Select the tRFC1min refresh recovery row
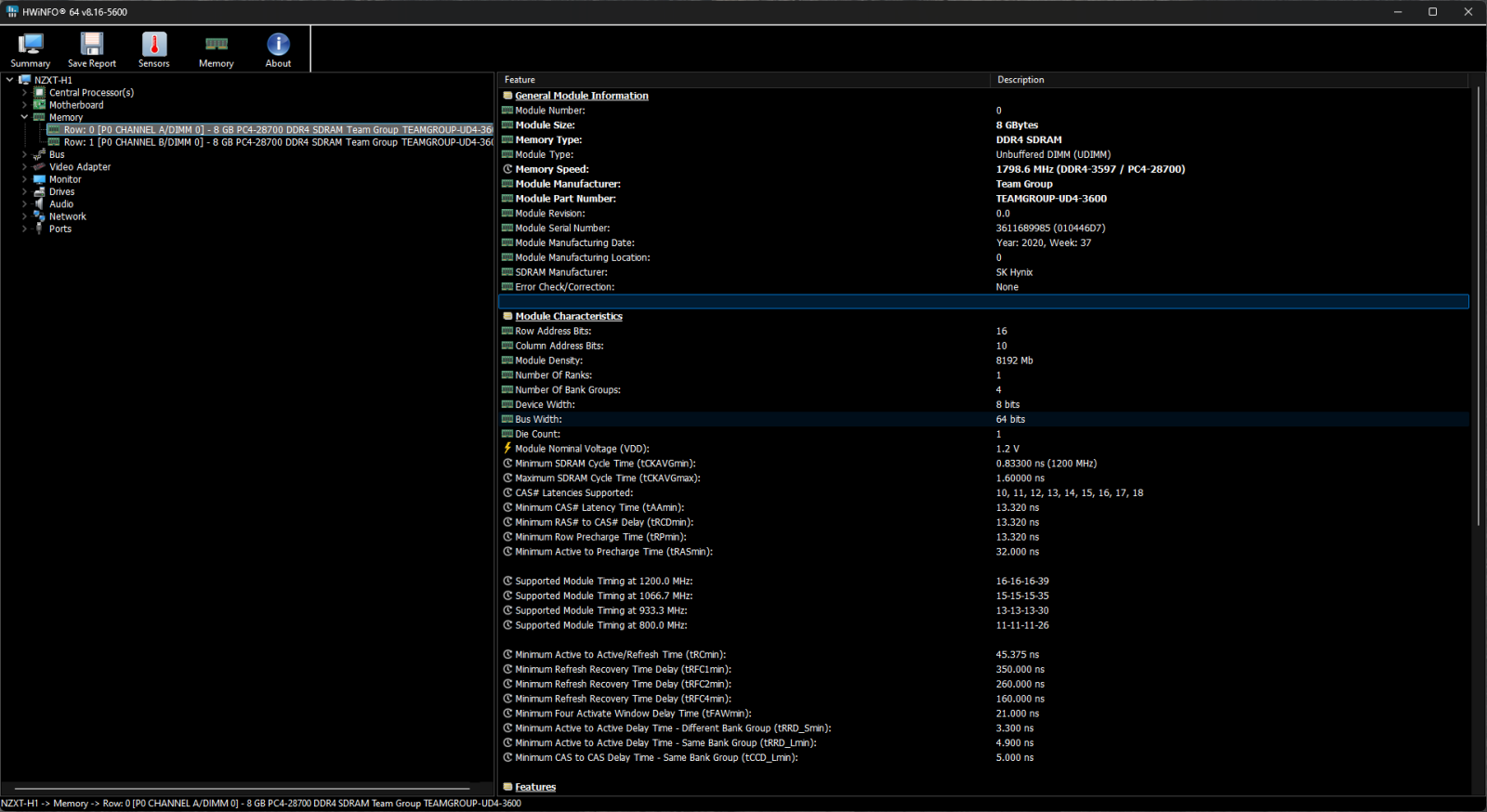 click(x=983, y=669)
